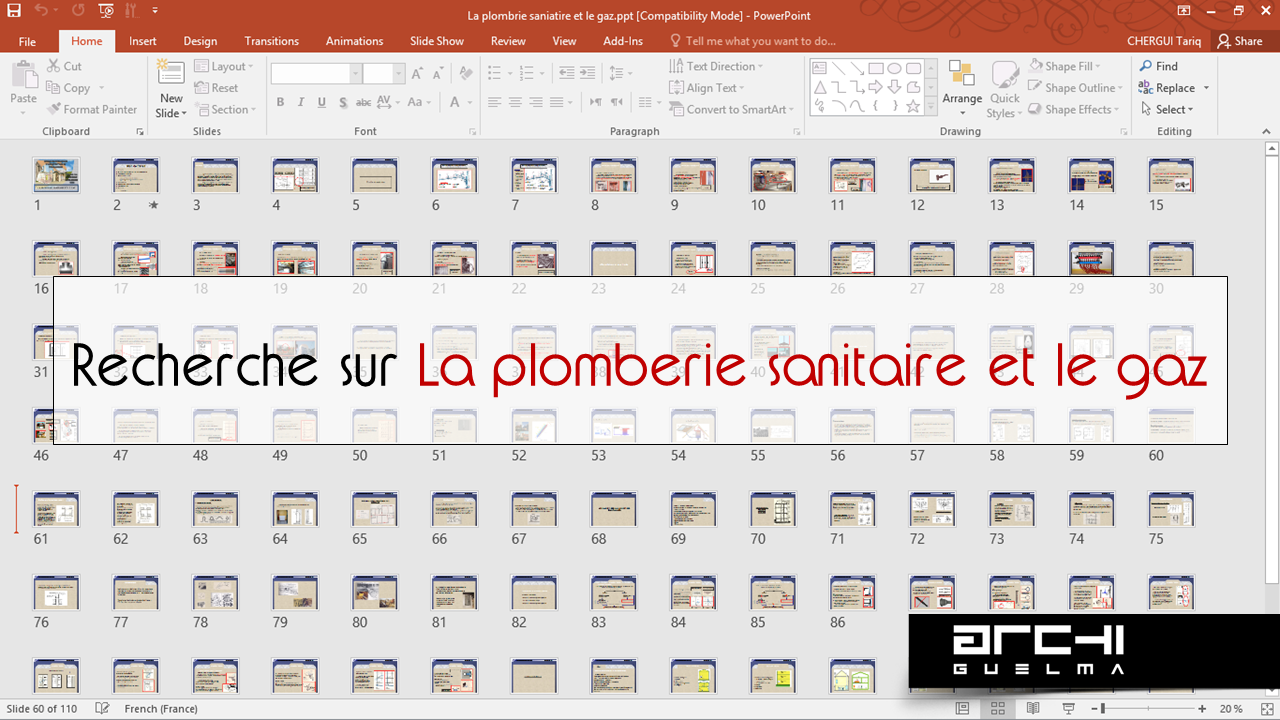Select the Format Painter tool
This screenshot has height=720, width=1280.
(x=92, y=110)
